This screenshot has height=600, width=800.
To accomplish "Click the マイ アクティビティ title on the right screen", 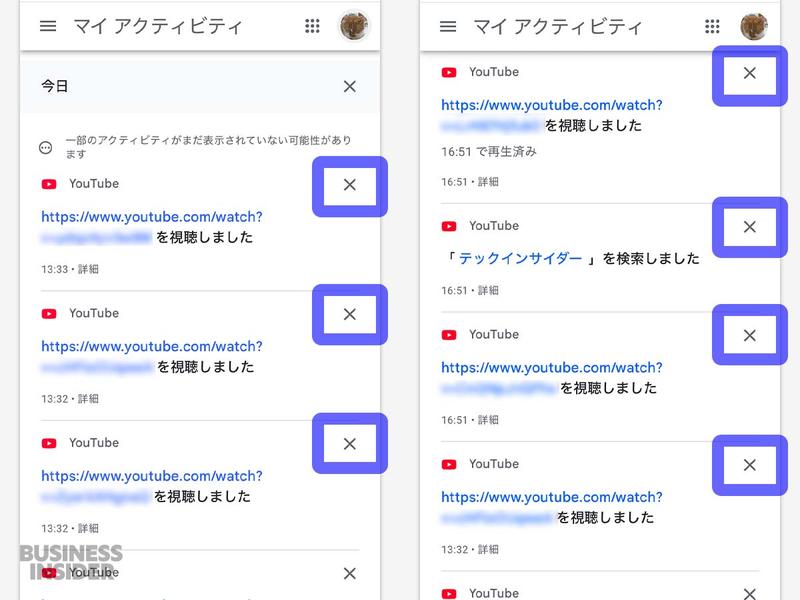I will [x=558, y=27].
